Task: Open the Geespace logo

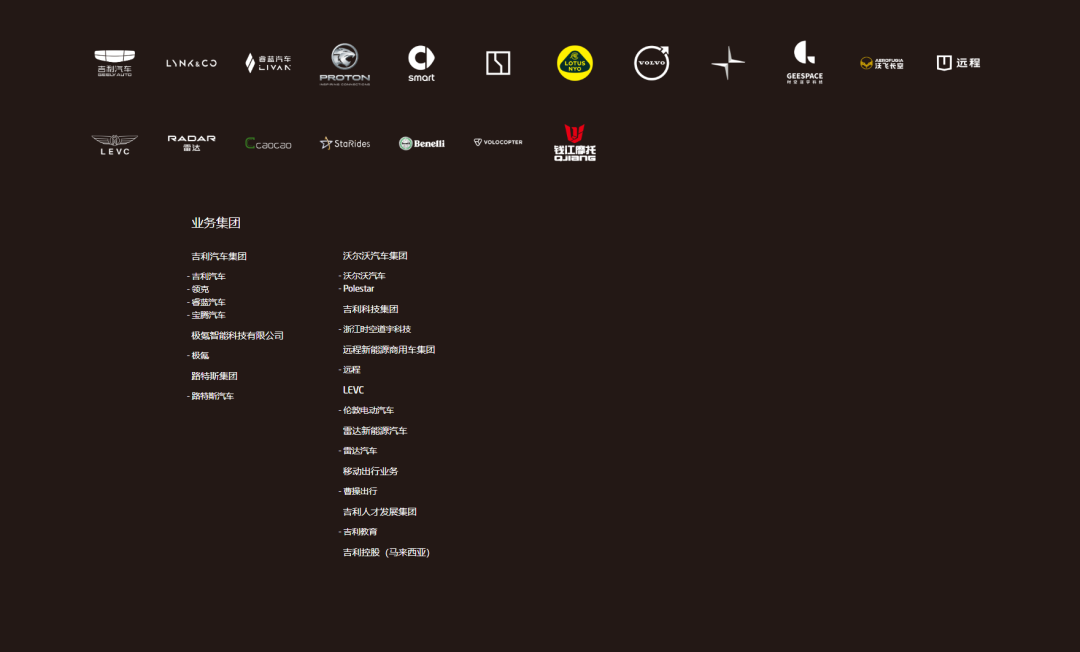Action: pyautogui.click(x=804, y=62)
